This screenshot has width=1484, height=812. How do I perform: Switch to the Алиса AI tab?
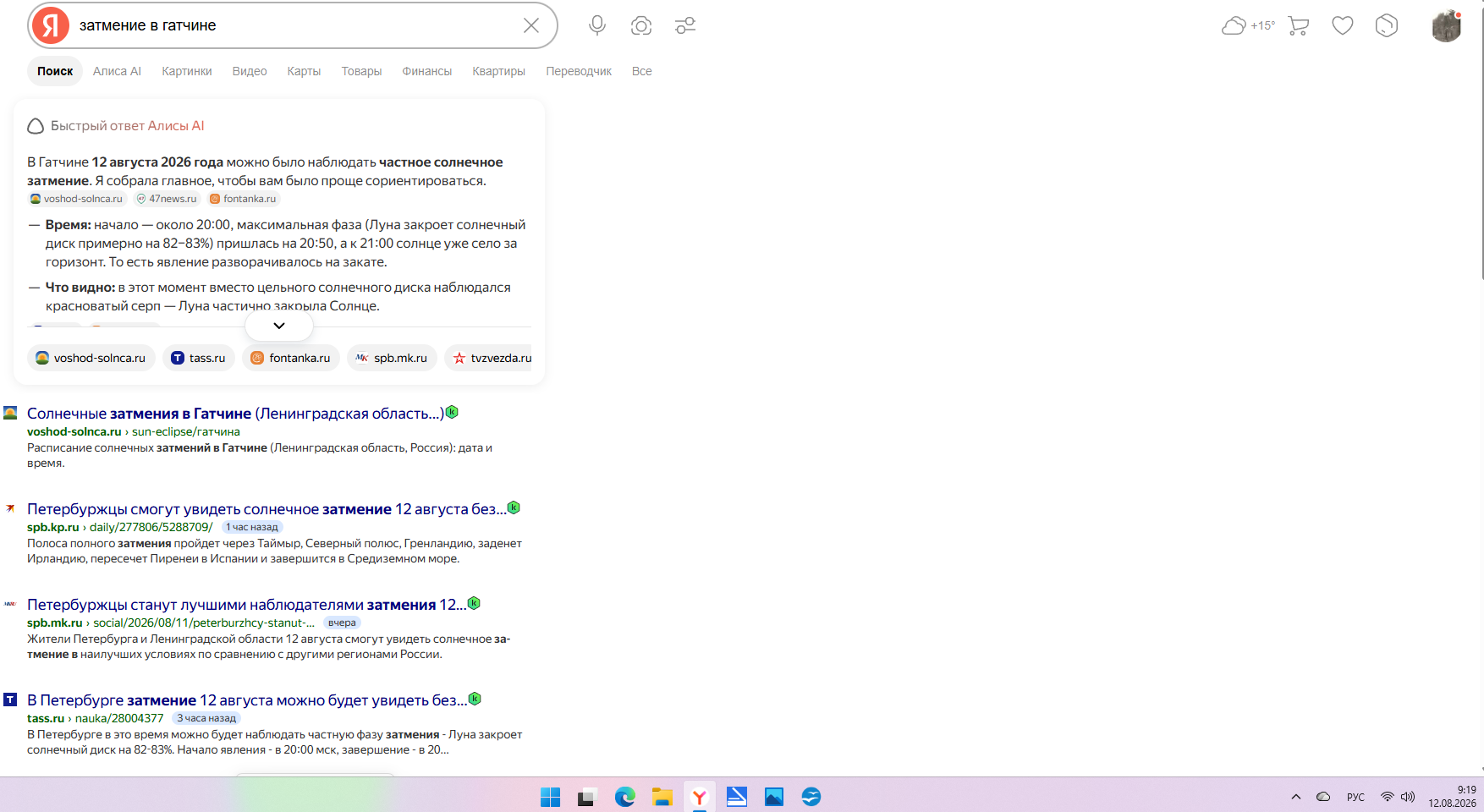(117, 71)
